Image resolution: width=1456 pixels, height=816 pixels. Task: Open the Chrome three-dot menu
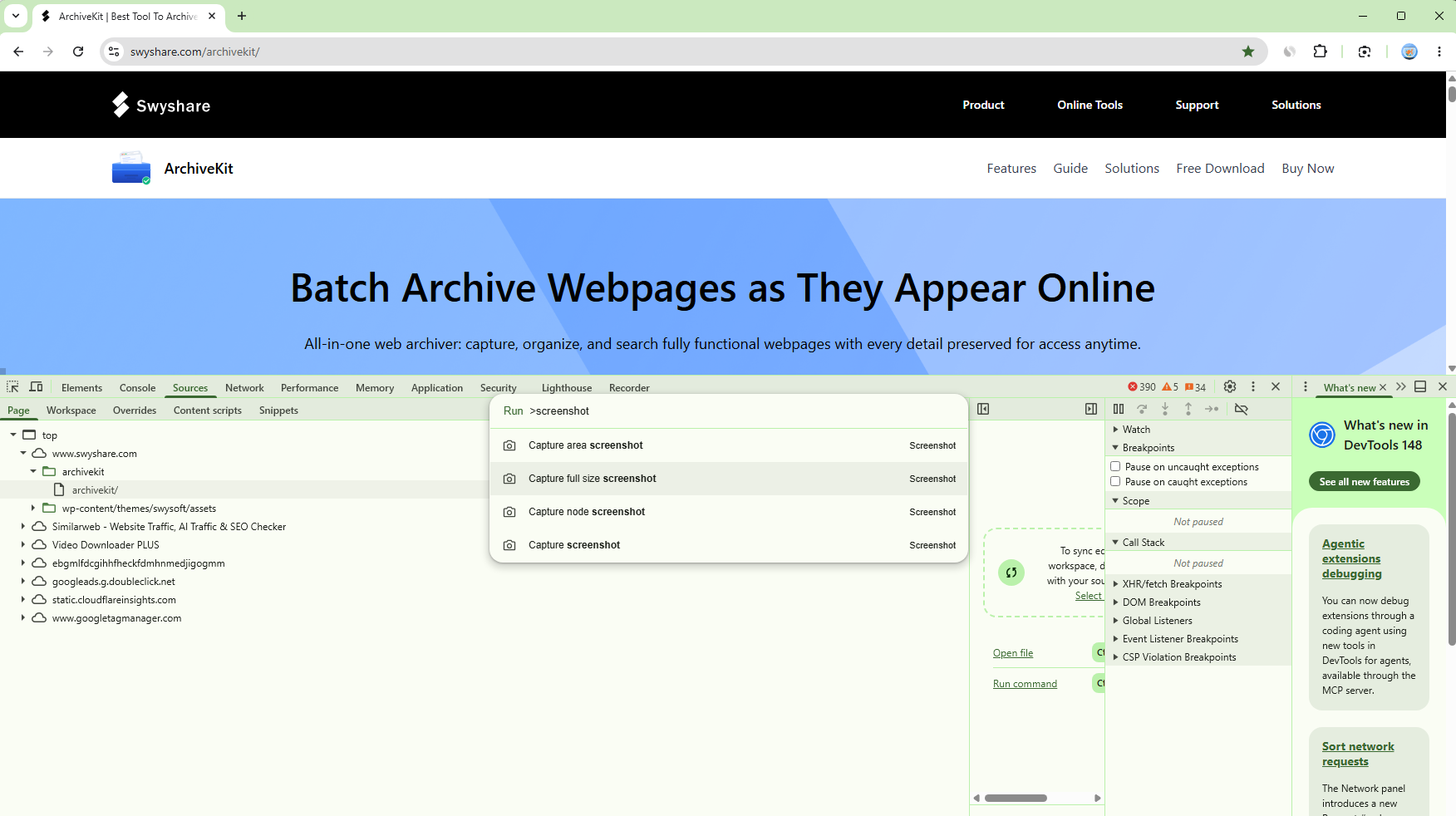[x=1439, y=52]
